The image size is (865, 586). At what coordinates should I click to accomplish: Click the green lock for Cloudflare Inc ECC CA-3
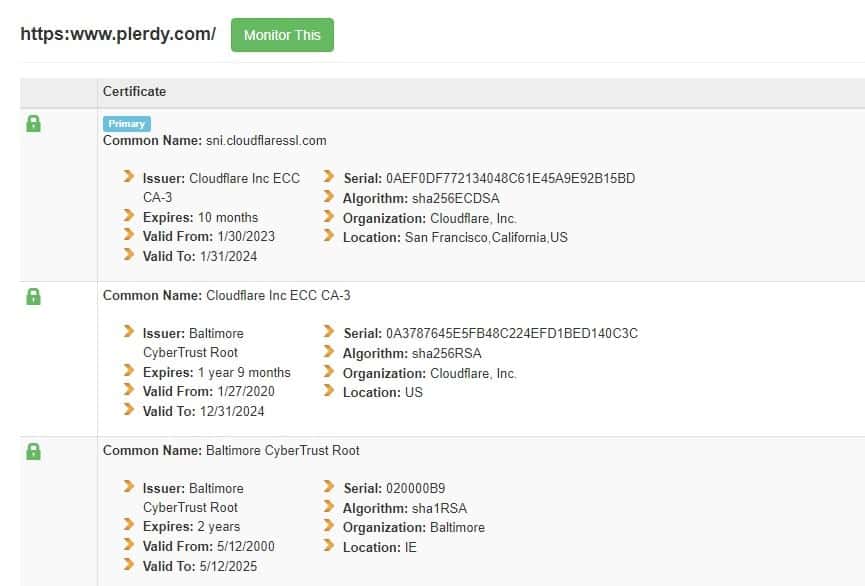33,297
